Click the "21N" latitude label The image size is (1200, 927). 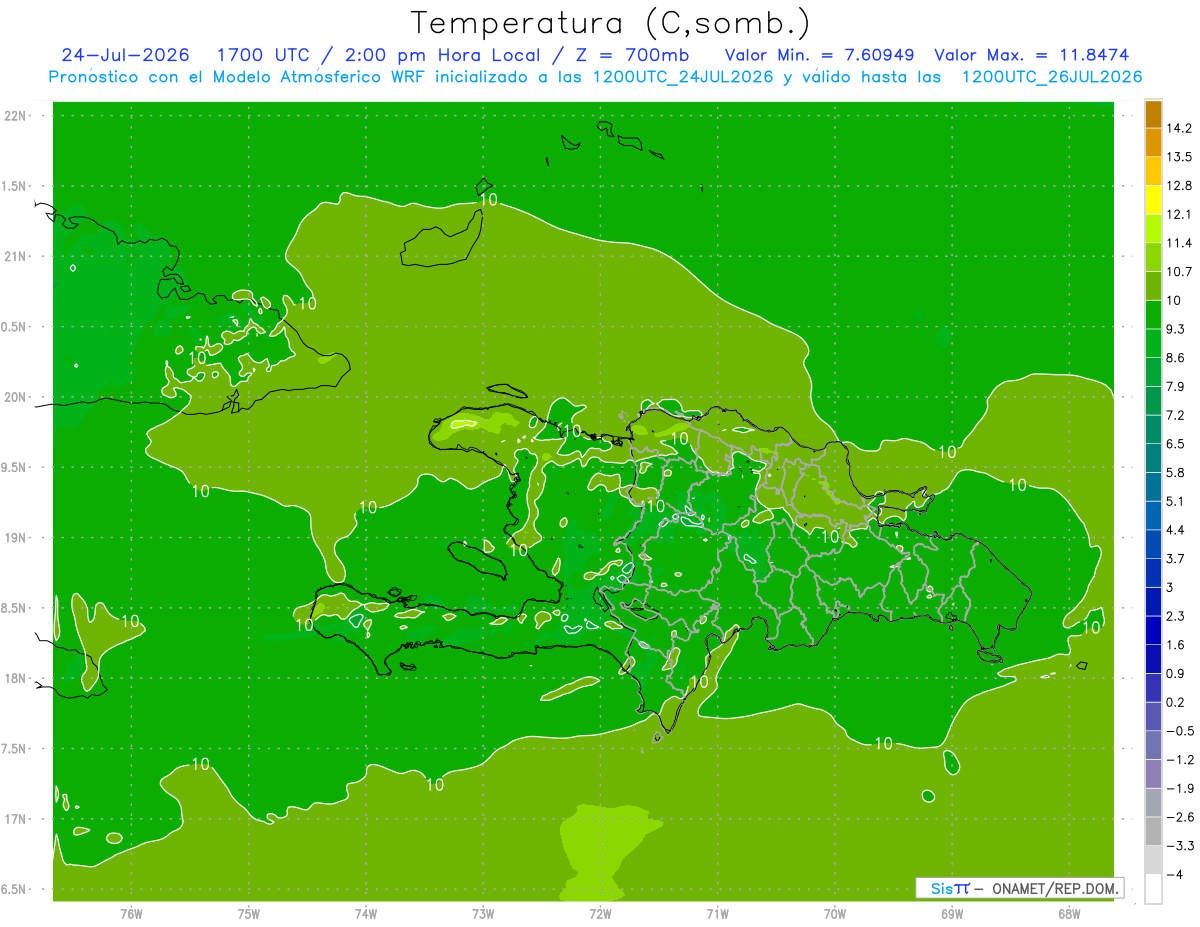(17, 256)
